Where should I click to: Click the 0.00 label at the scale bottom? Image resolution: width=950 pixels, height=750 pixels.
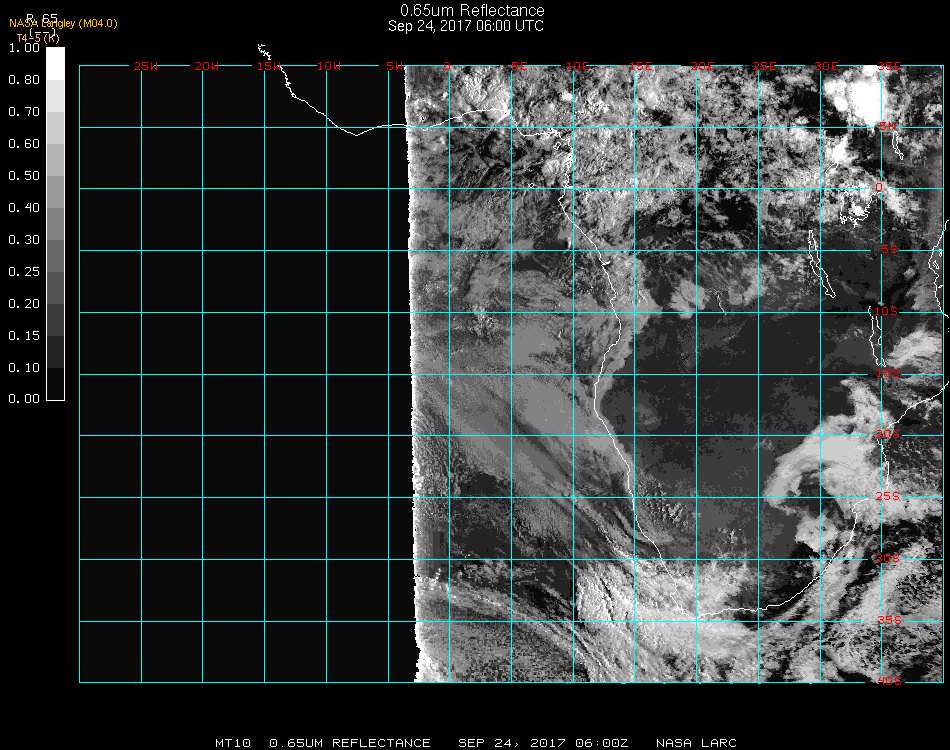(x=23, y=399)
